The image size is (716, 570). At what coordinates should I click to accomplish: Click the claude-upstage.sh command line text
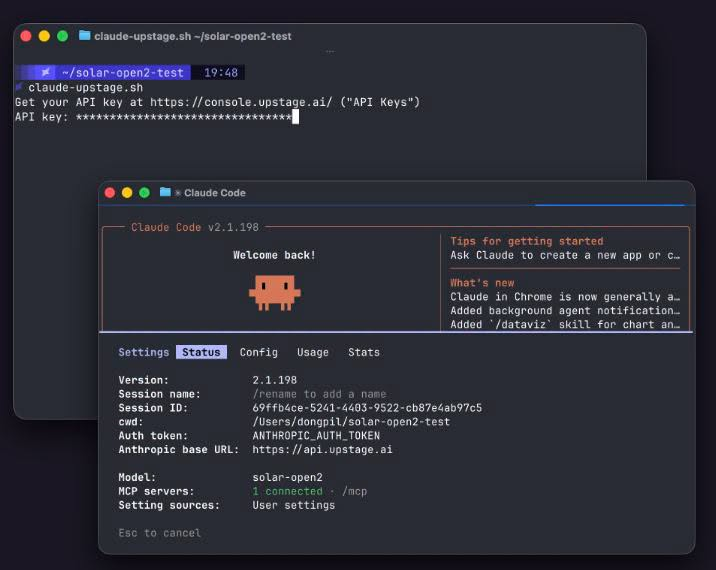(x=85, y=87)
